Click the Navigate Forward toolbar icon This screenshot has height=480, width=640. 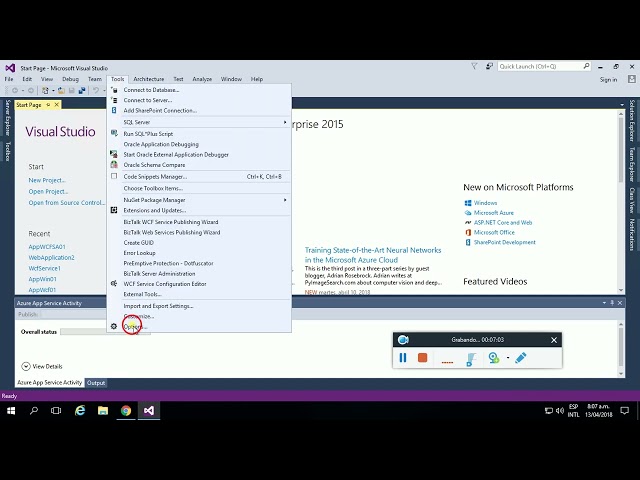[x=31, y=90]
